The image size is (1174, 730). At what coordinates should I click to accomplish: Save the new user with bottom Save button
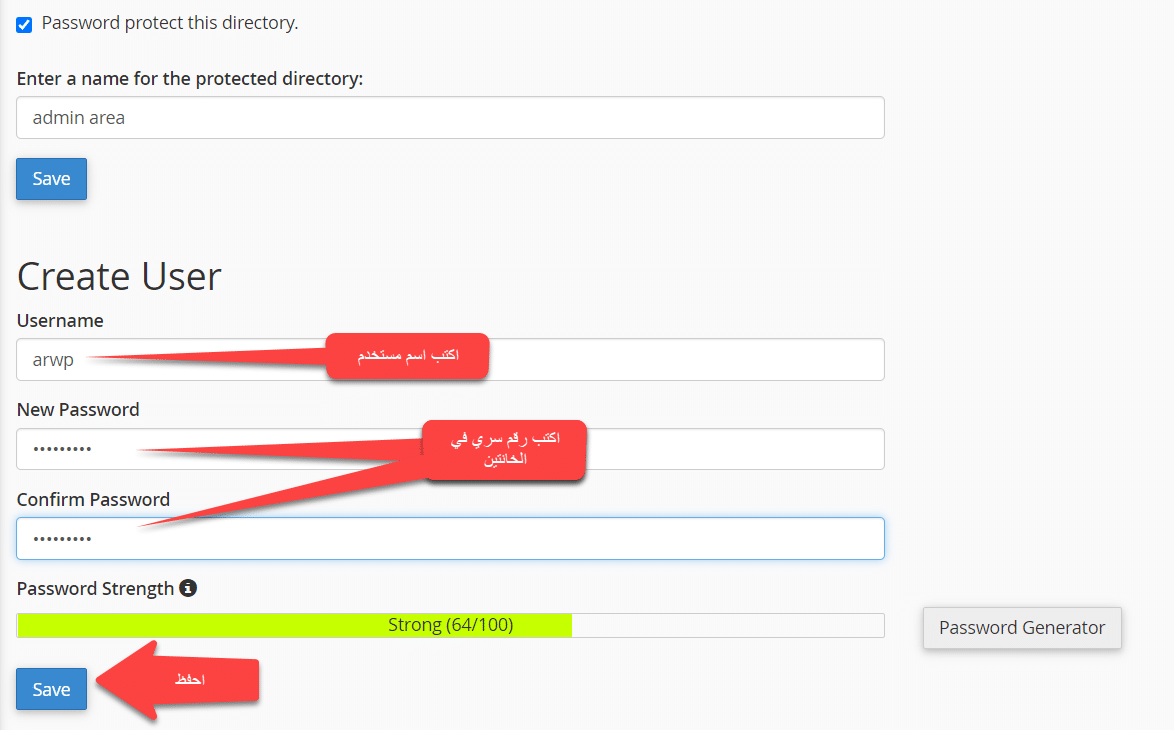(x=51, y=689)
